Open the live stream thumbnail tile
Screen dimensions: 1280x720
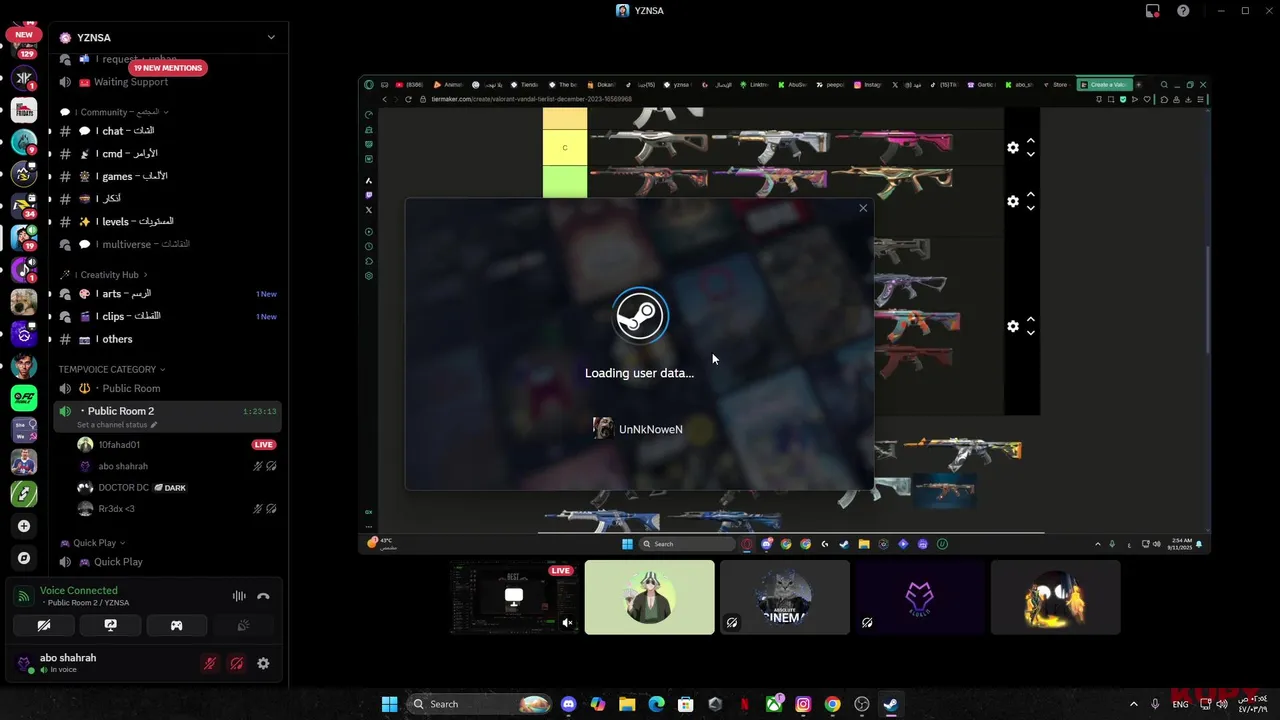pyautogui.click(x=514, y=597)
